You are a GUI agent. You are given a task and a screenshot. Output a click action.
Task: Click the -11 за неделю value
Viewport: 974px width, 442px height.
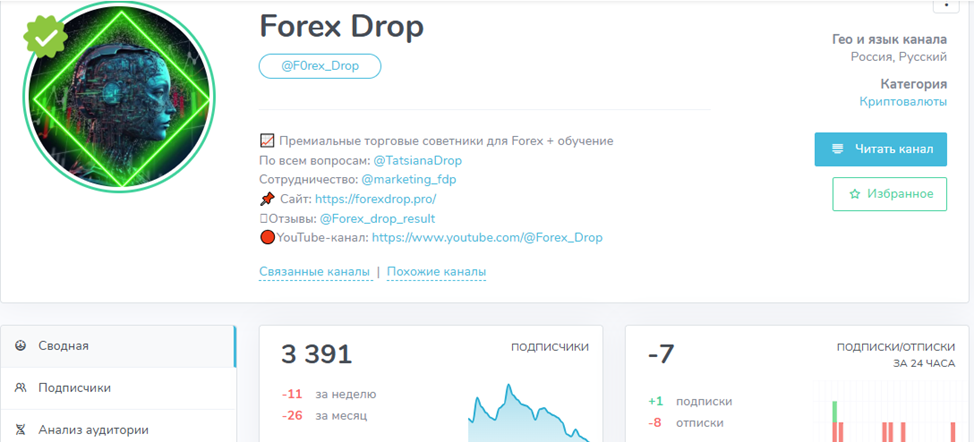point(292,394)
